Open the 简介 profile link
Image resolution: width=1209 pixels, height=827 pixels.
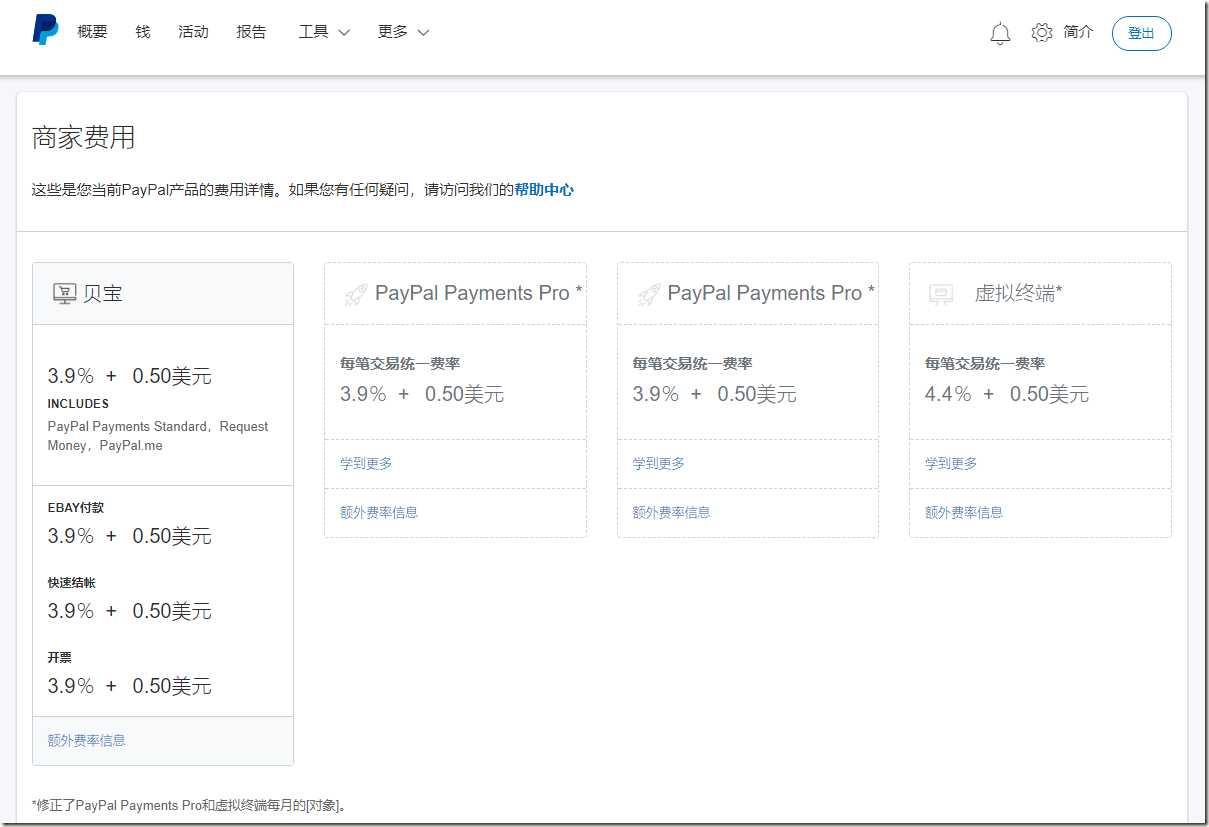(x=1079, y=32)
